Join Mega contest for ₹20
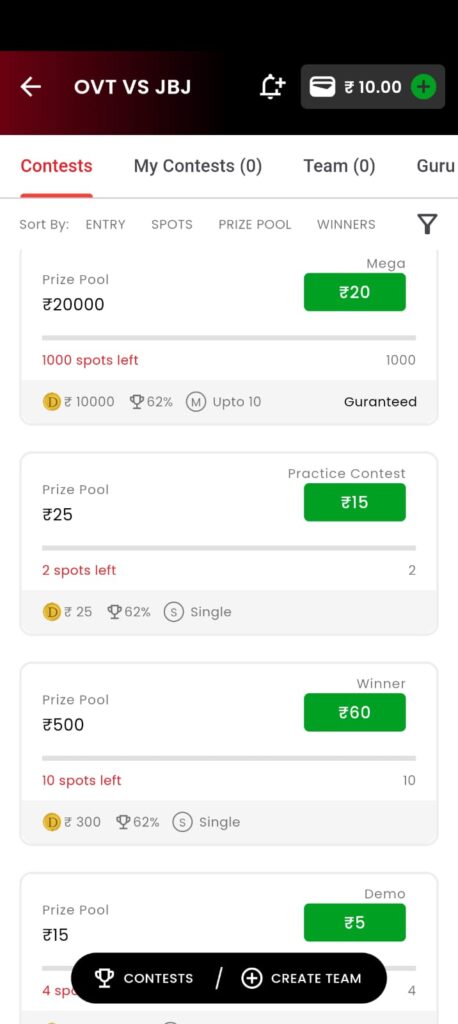The height and width of the screenshot is (1024, 458). point(355,292)
